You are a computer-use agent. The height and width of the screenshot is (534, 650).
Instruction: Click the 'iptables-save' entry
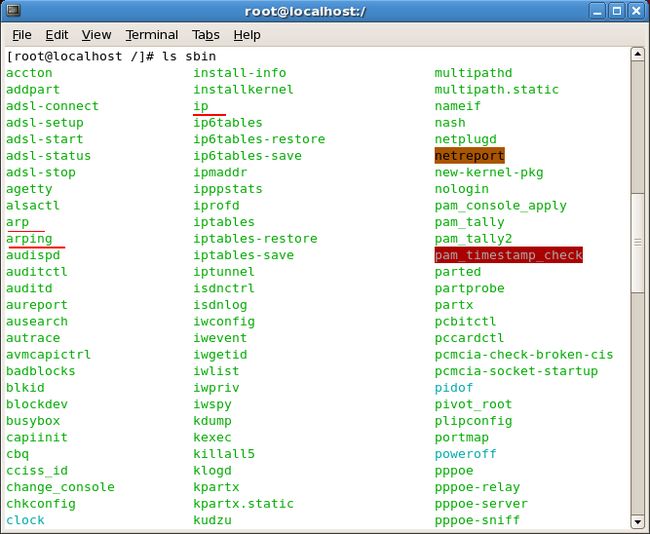(x=243, y=255)
